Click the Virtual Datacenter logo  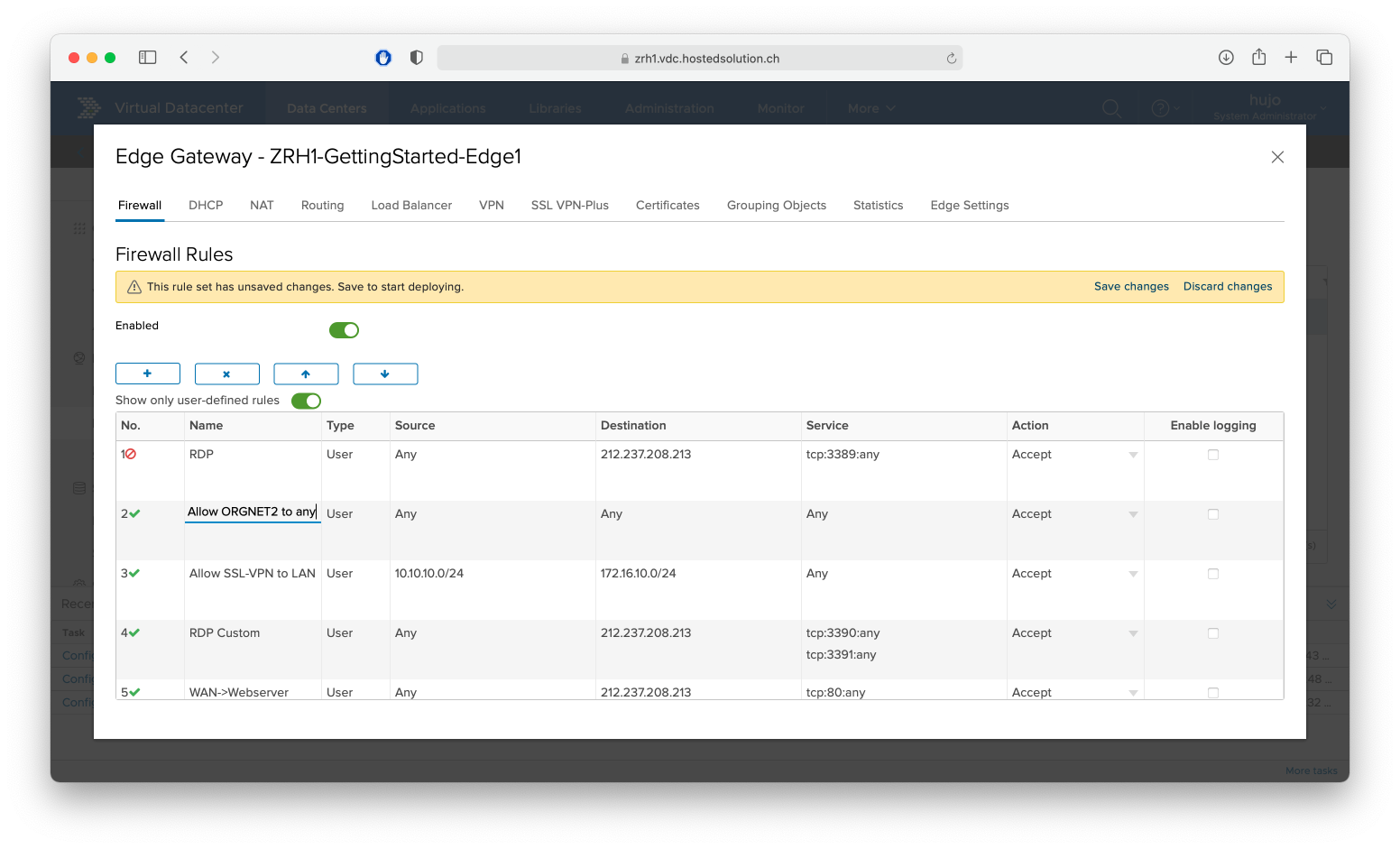click(x=88, y=107)
